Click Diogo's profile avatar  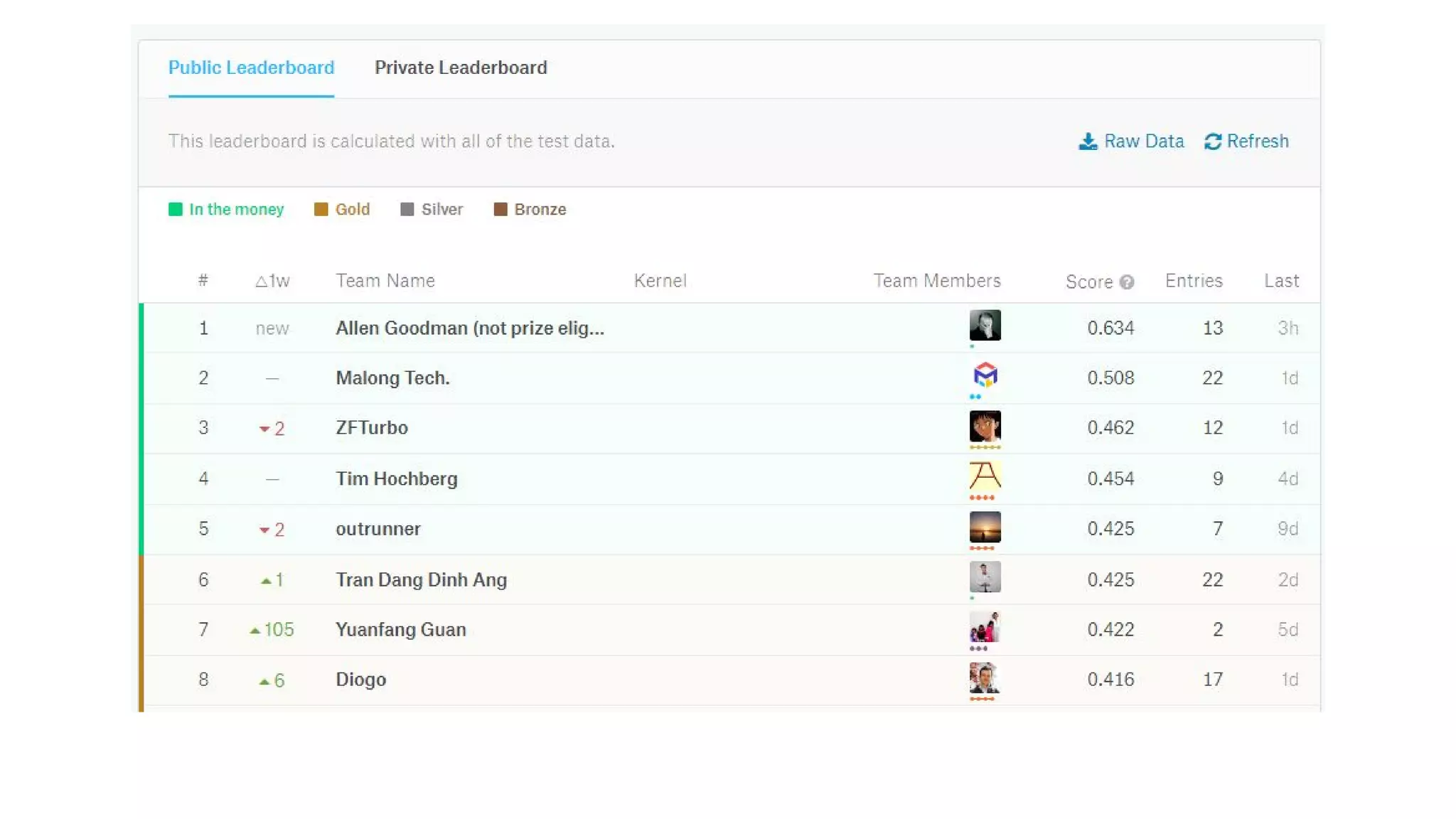tap(985, 678)
